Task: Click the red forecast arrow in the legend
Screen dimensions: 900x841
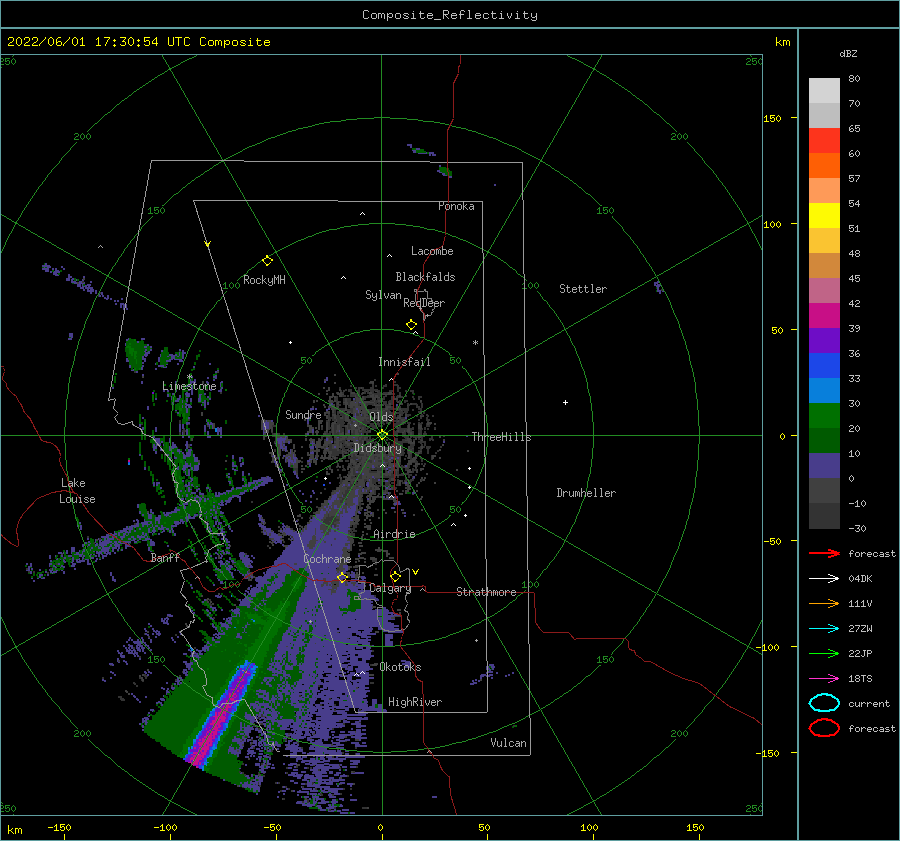Action: click(x=824, y=553)
